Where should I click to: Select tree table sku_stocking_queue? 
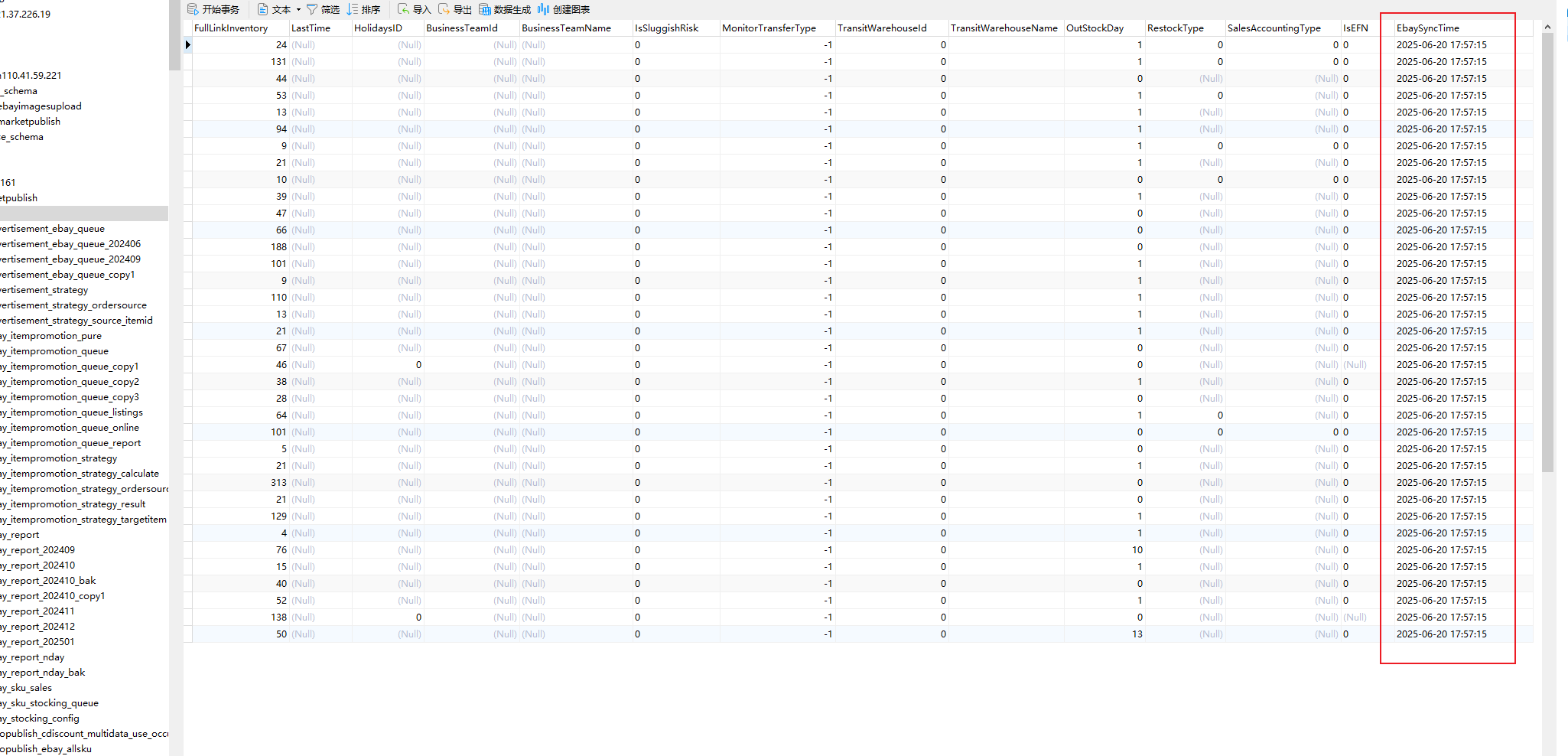pyautogui.click(x=49, y=703)
